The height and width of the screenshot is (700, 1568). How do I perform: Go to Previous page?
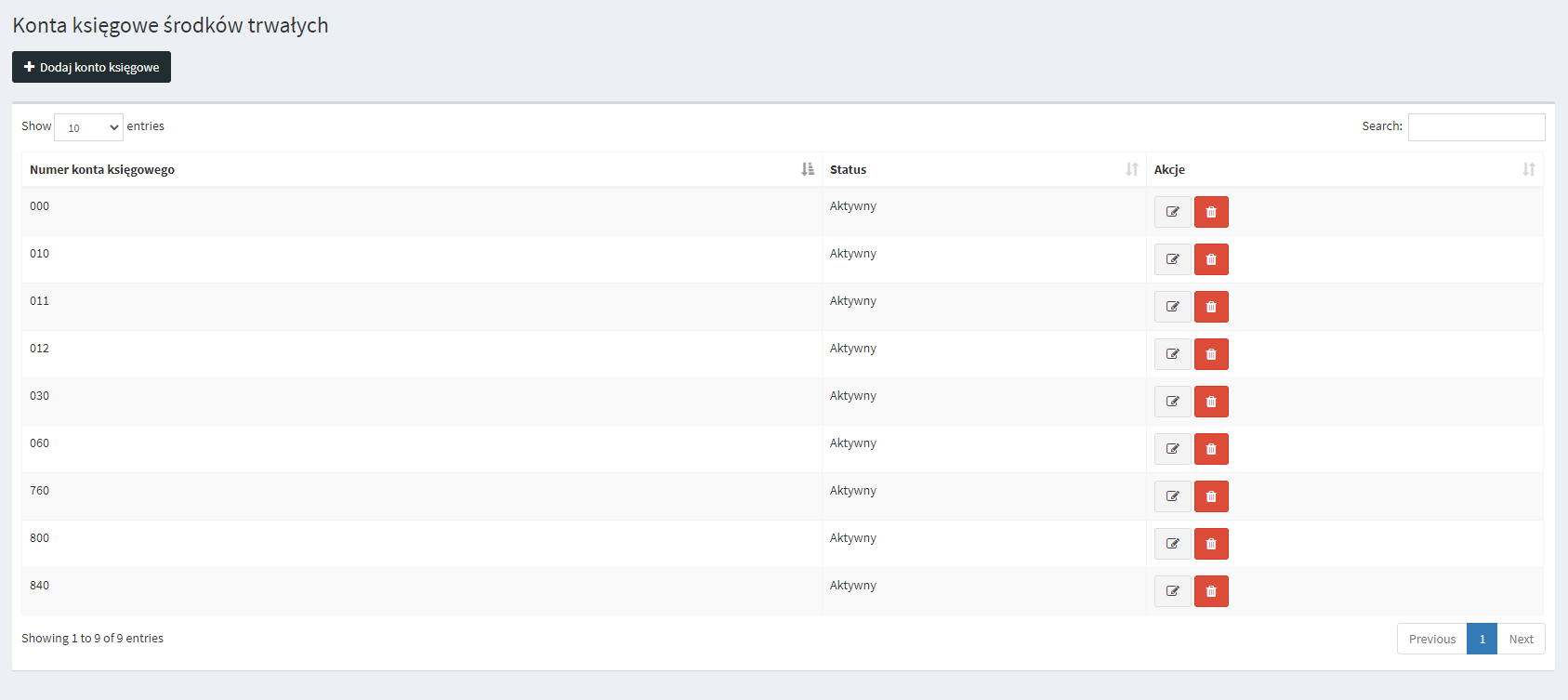[x=1431, y=639]
